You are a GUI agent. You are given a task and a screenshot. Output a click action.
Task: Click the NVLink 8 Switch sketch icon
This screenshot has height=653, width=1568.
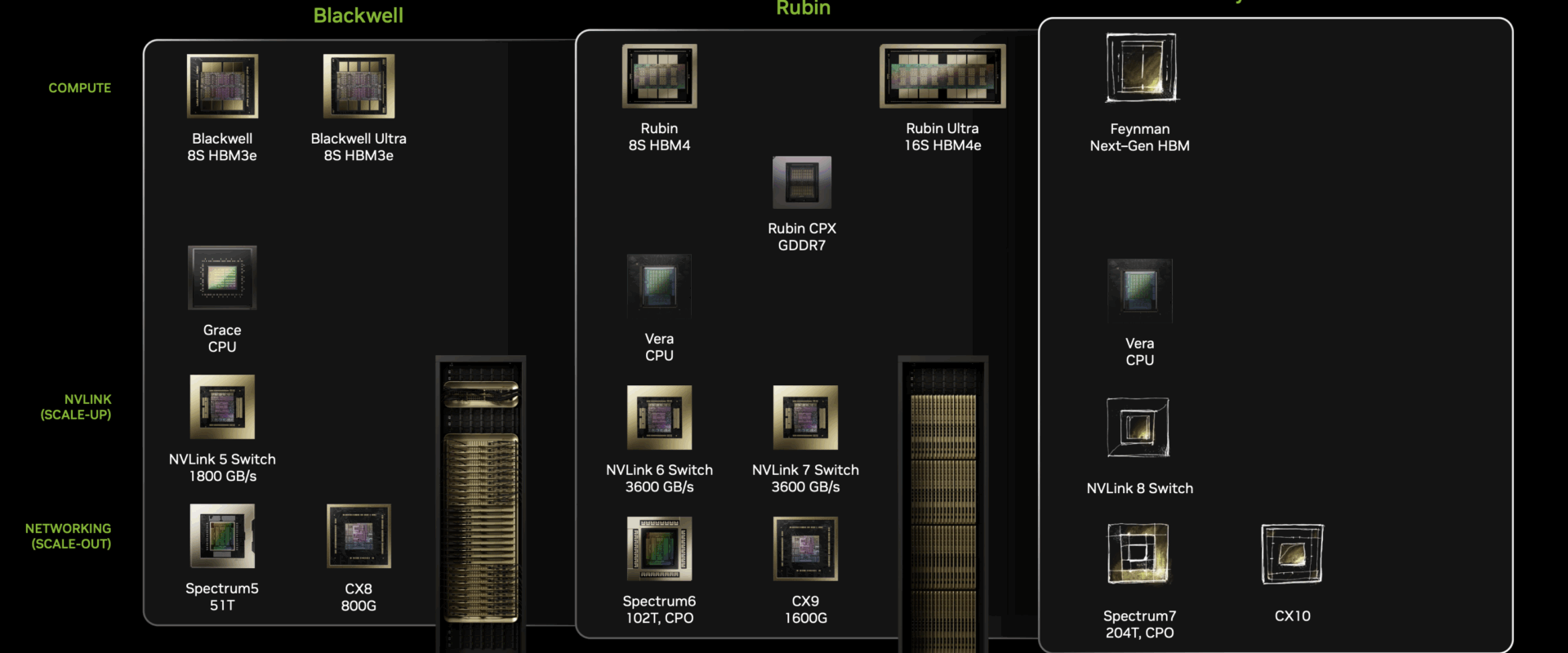pyautogui.click(x=1138, y=427)
